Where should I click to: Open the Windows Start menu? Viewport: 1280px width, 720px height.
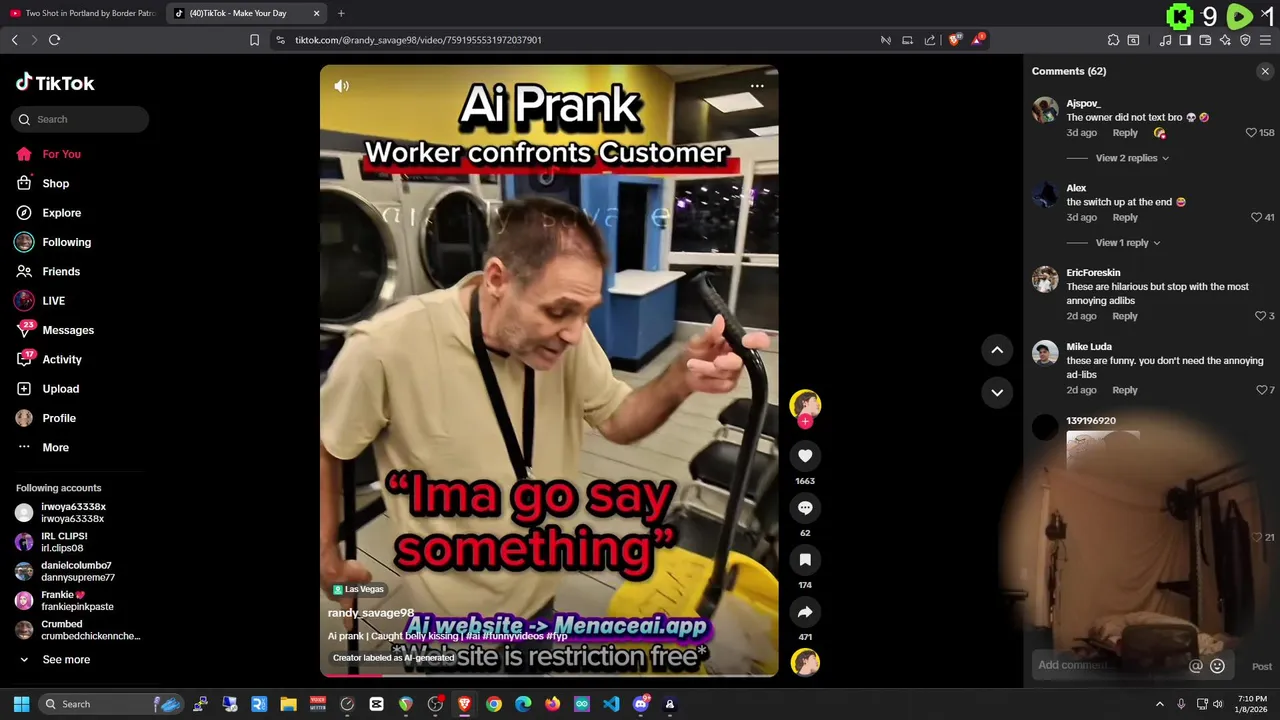21,704
